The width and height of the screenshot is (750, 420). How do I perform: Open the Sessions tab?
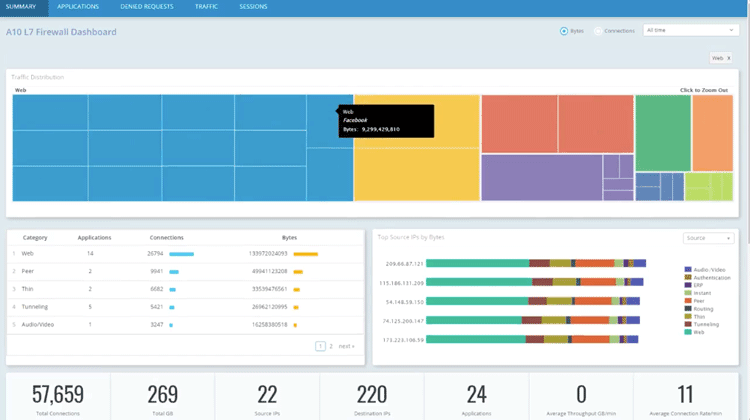point(253,7)
